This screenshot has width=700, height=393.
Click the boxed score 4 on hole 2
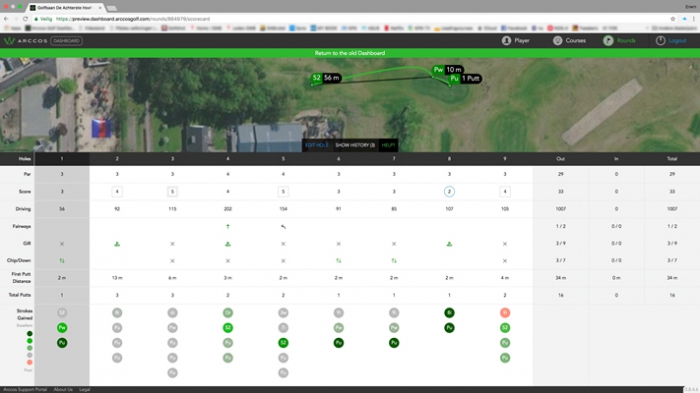pos(117,192)
